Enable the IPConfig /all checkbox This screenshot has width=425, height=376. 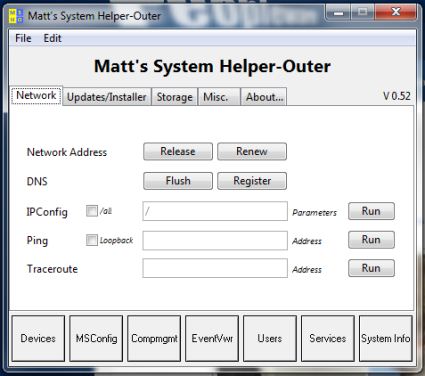tap(92, 211)
